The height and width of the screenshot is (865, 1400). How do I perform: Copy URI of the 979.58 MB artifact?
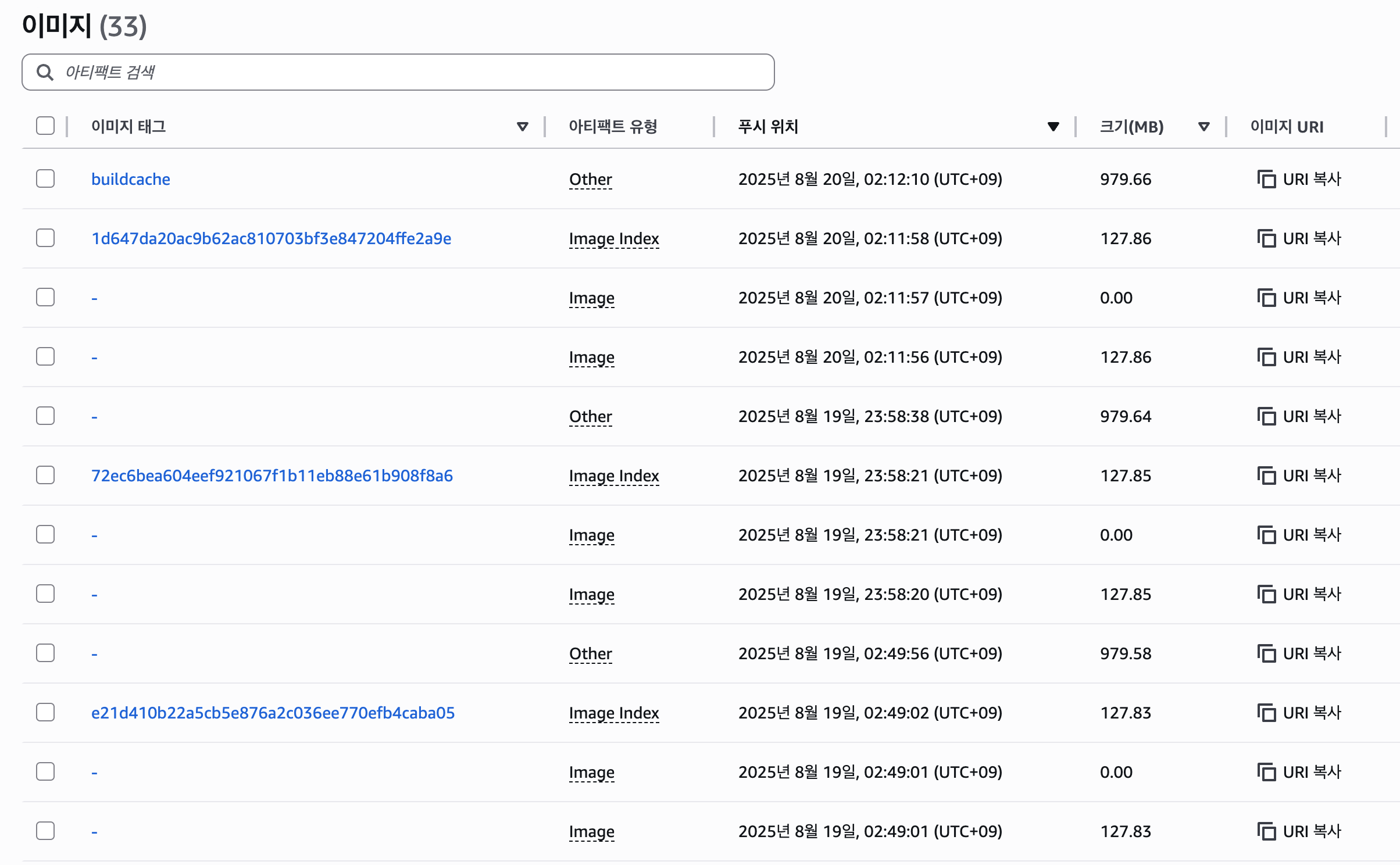coord(1299,653)
